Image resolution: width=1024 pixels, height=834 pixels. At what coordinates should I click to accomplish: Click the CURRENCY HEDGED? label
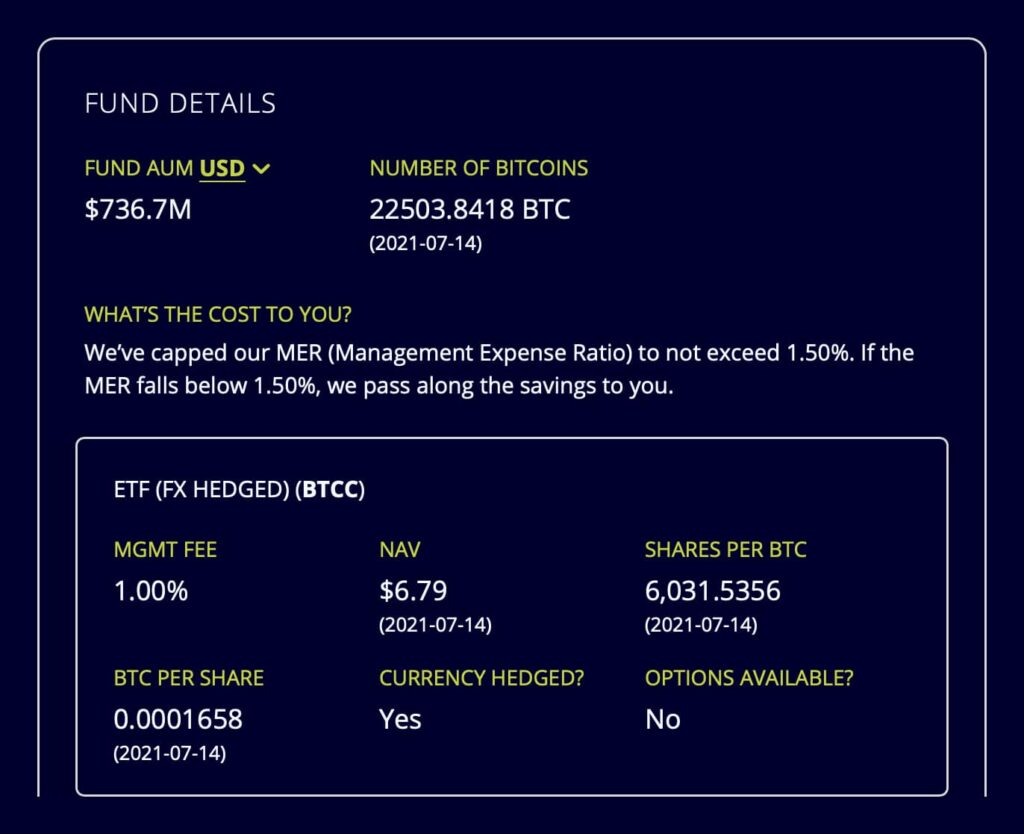point(482,679)
